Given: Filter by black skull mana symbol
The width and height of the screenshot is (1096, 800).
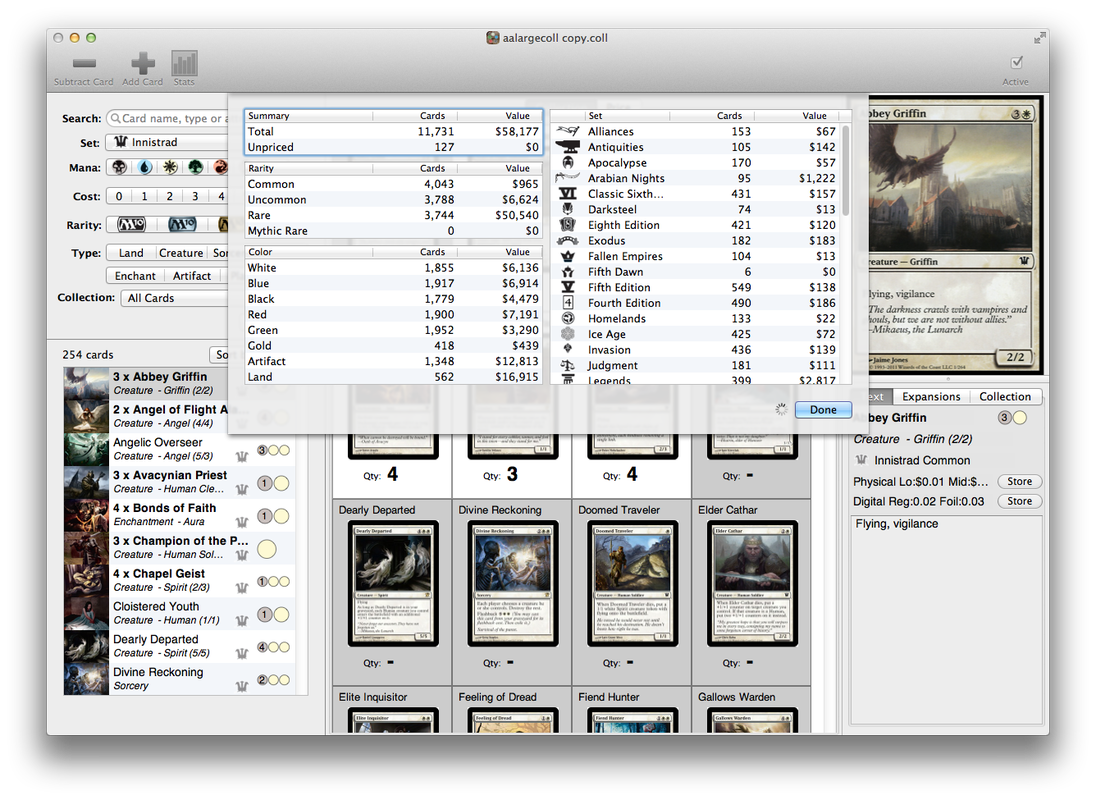Looking at the screenshot, I should (119, 168).
